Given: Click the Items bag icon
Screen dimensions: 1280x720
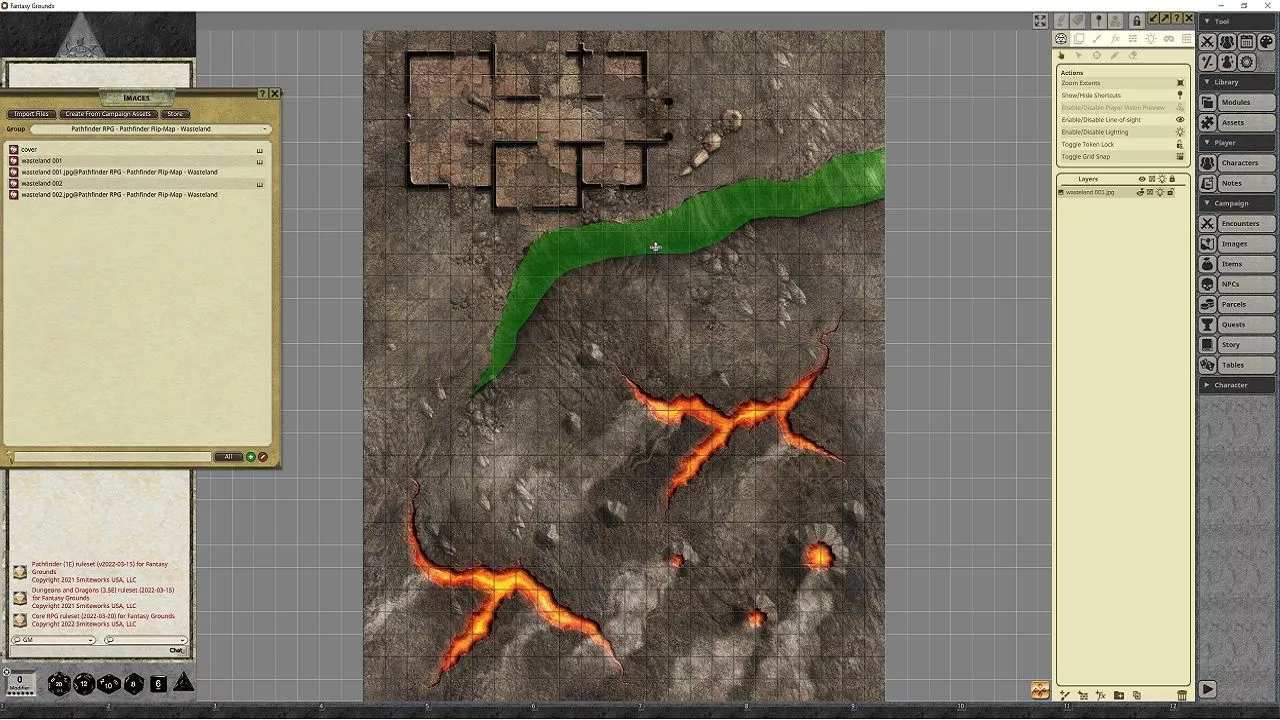Looking at the screenshot, I should tap(1208, 264).
